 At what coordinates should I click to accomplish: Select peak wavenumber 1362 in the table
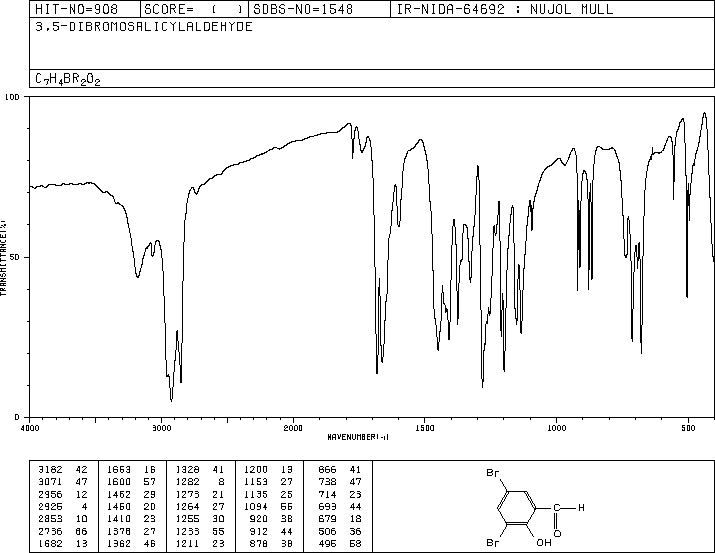[x=119, y=543]
